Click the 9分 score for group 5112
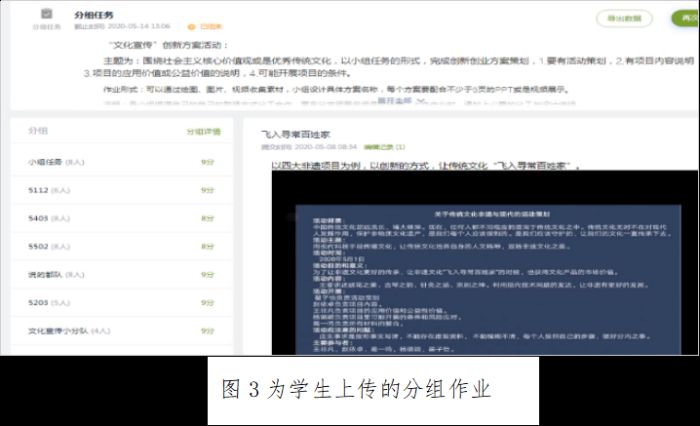Image resolution: width=700 pixels, height=426 pixels. (x=207, y=189)
